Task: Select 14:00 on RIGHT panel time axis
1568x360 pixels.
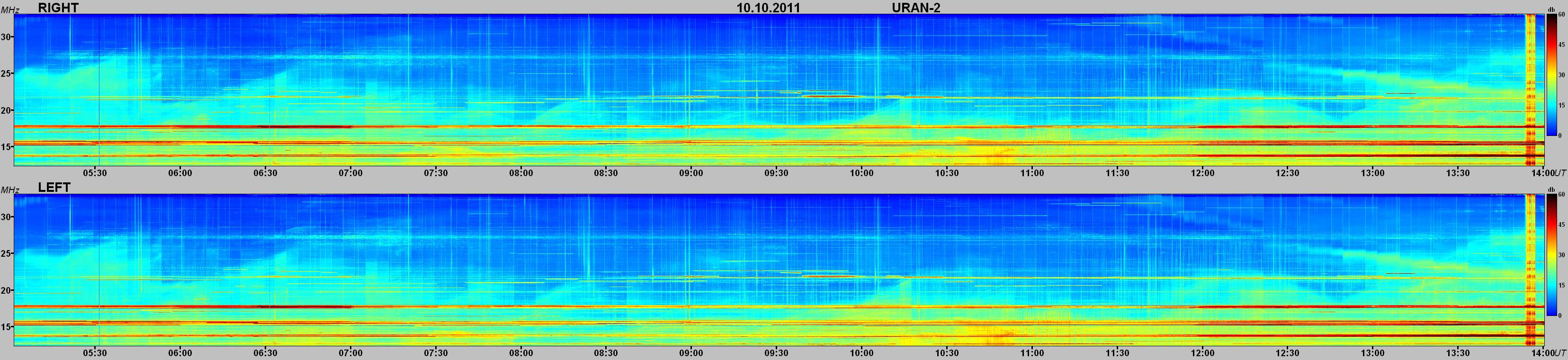Action: click(x=1542, y=173)
